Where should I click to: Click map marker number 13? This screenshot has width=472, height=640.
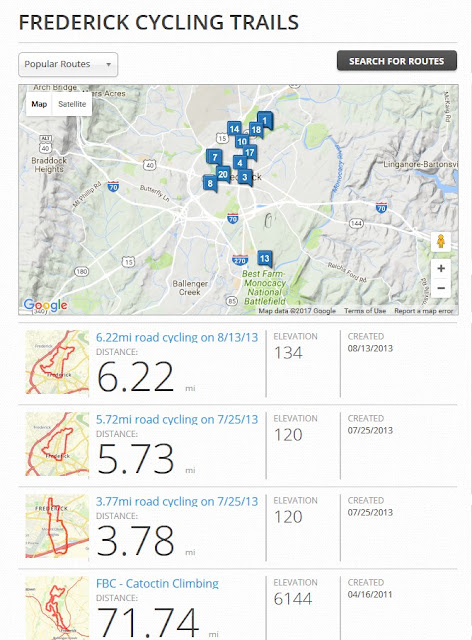[x=265, y=258]
